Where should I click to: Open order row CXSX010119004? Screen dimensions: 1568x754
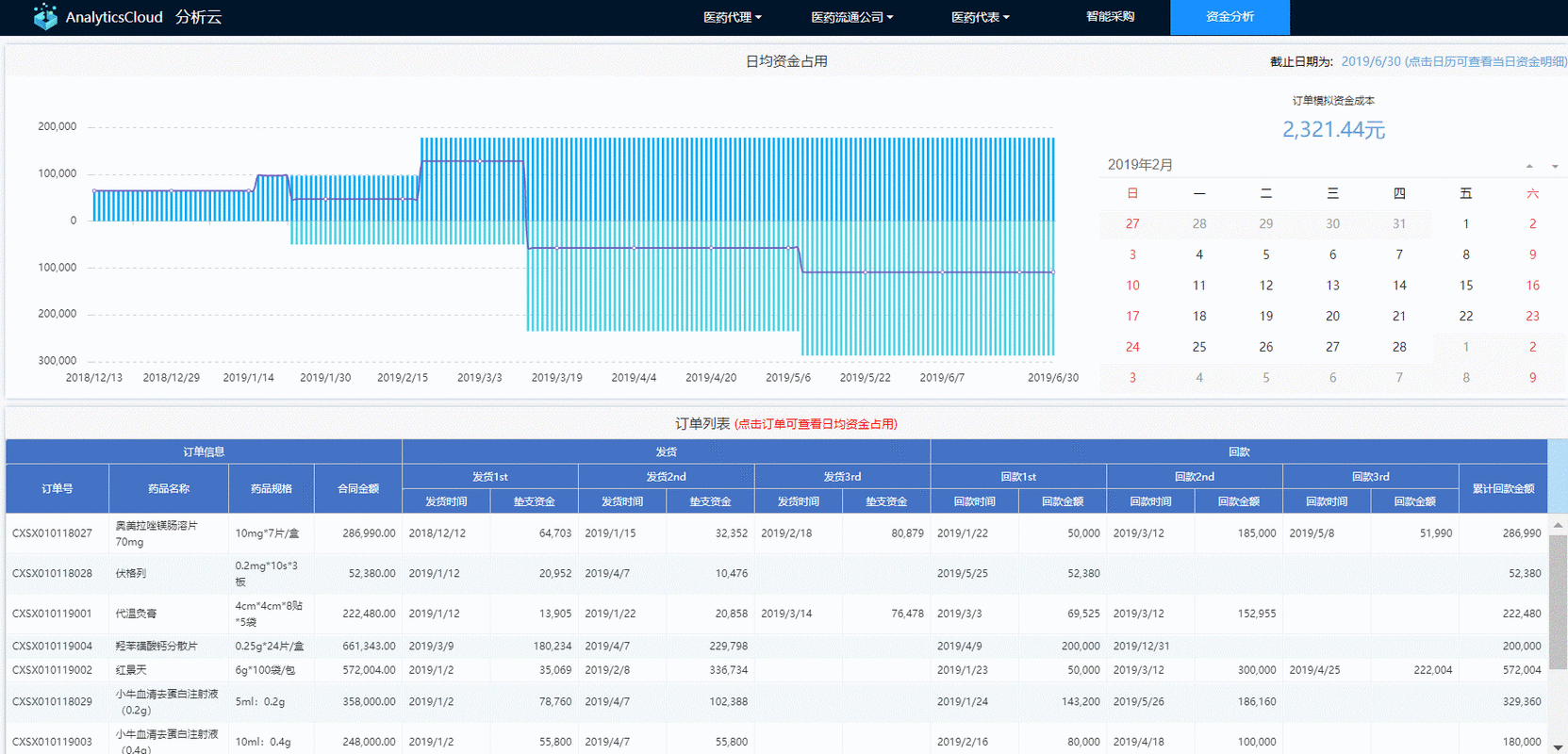[x=777, y=646]
